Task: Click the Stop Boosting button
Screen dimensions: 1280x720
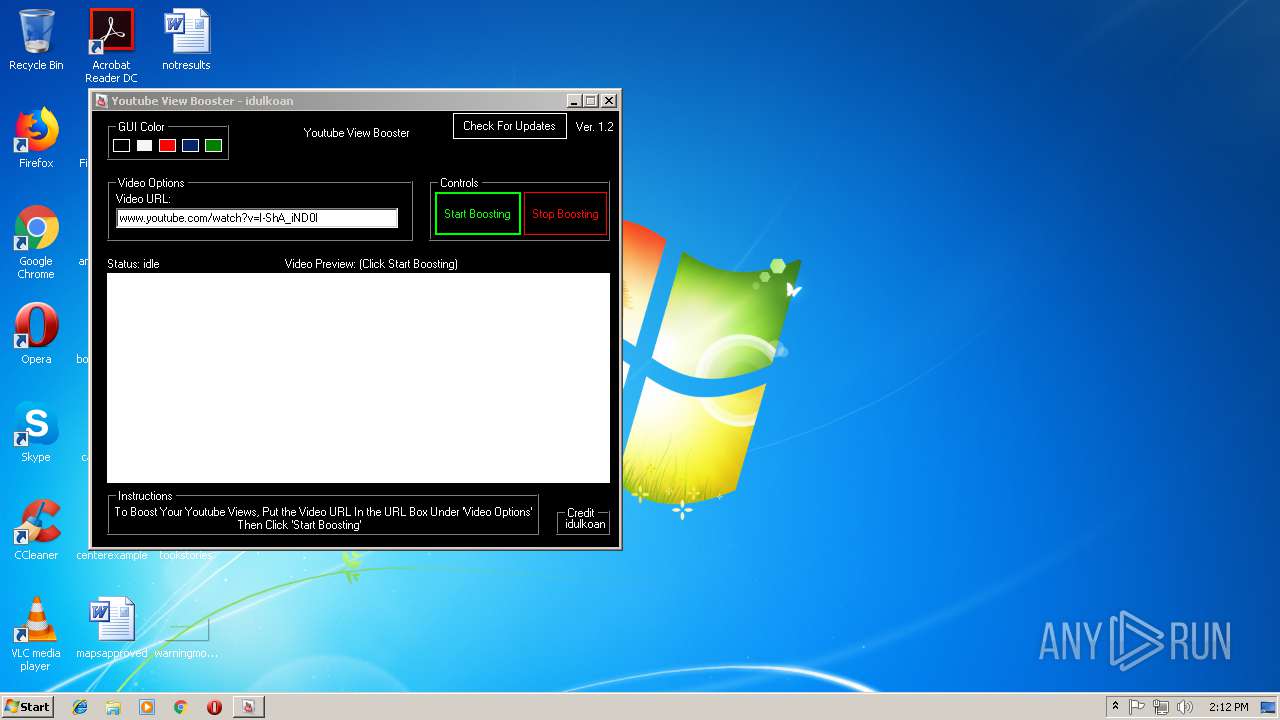Action: (565, 214)
